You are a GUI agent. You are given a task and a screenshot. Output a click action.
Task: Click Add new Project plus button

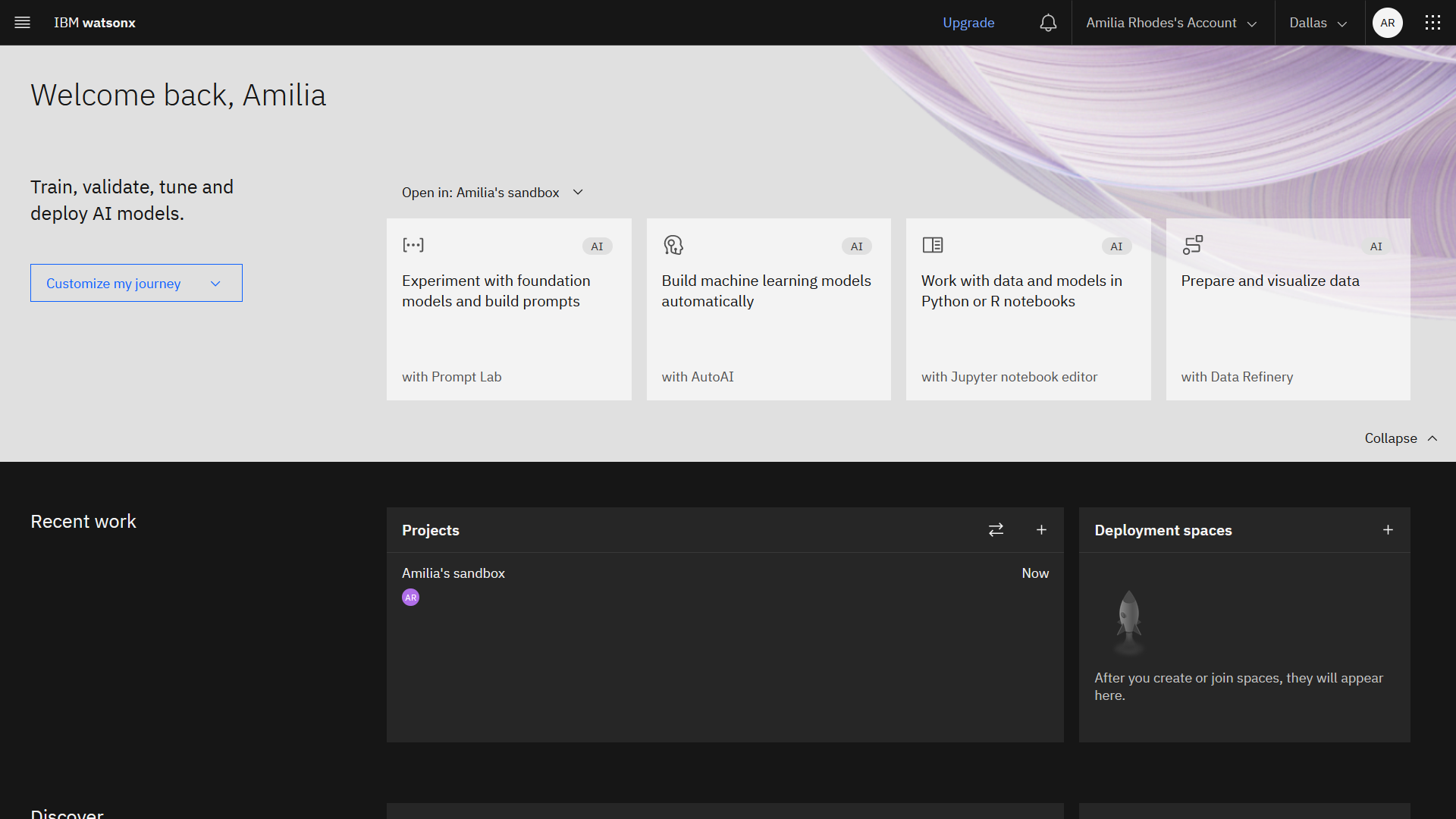pos(1041,528)
